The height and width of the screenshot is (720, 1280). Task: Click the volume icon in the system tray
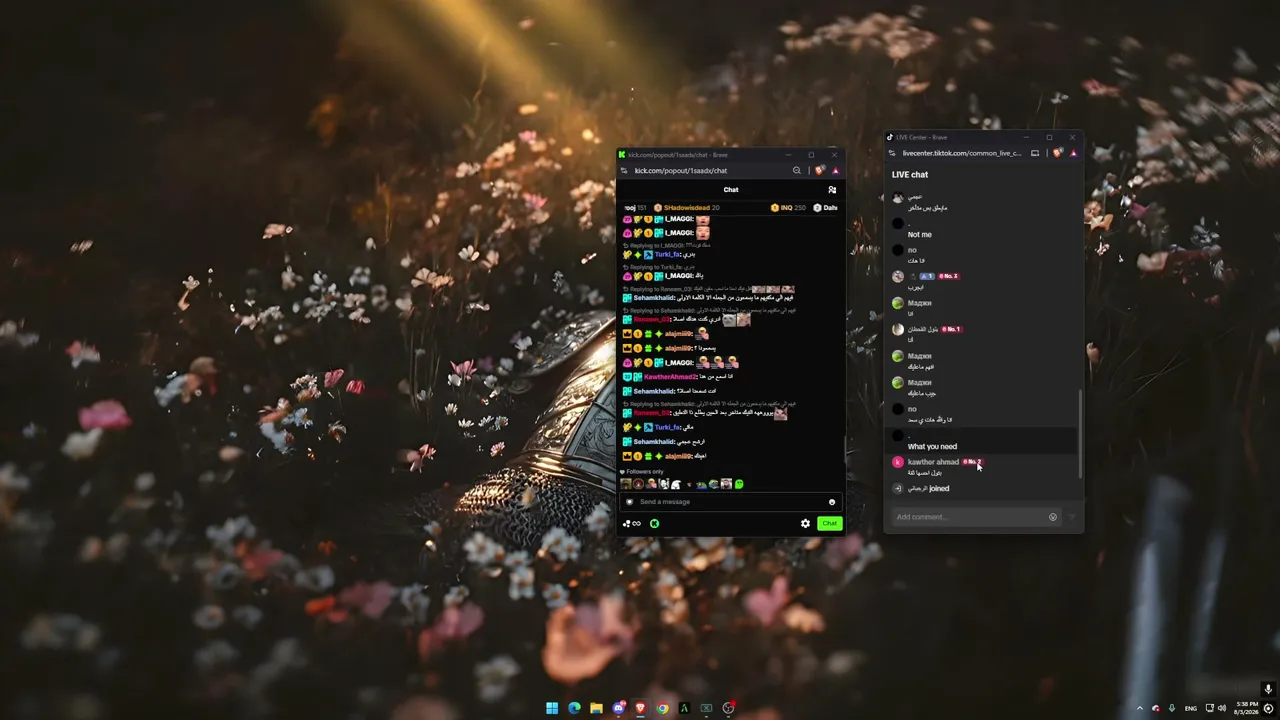[x=1224, y=708]
